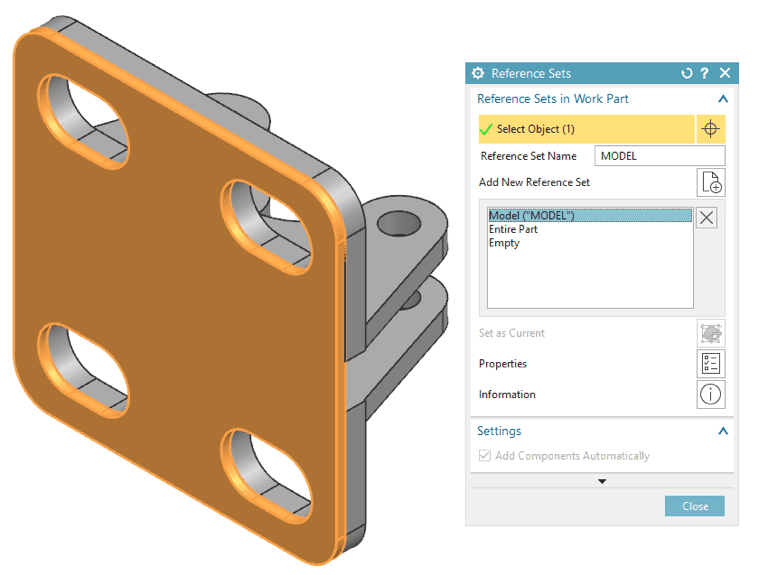Open reference set Properties icon
Screen dimensions: 758x575
[711, 364]
